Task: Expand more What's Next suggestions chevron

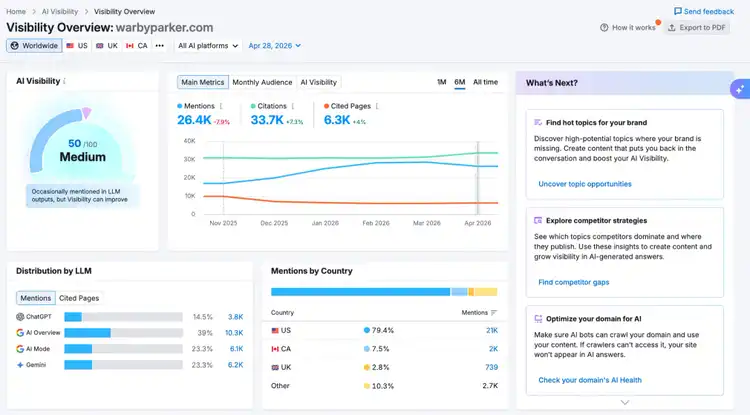Action: pyautogui.click(x=625, y=402)
